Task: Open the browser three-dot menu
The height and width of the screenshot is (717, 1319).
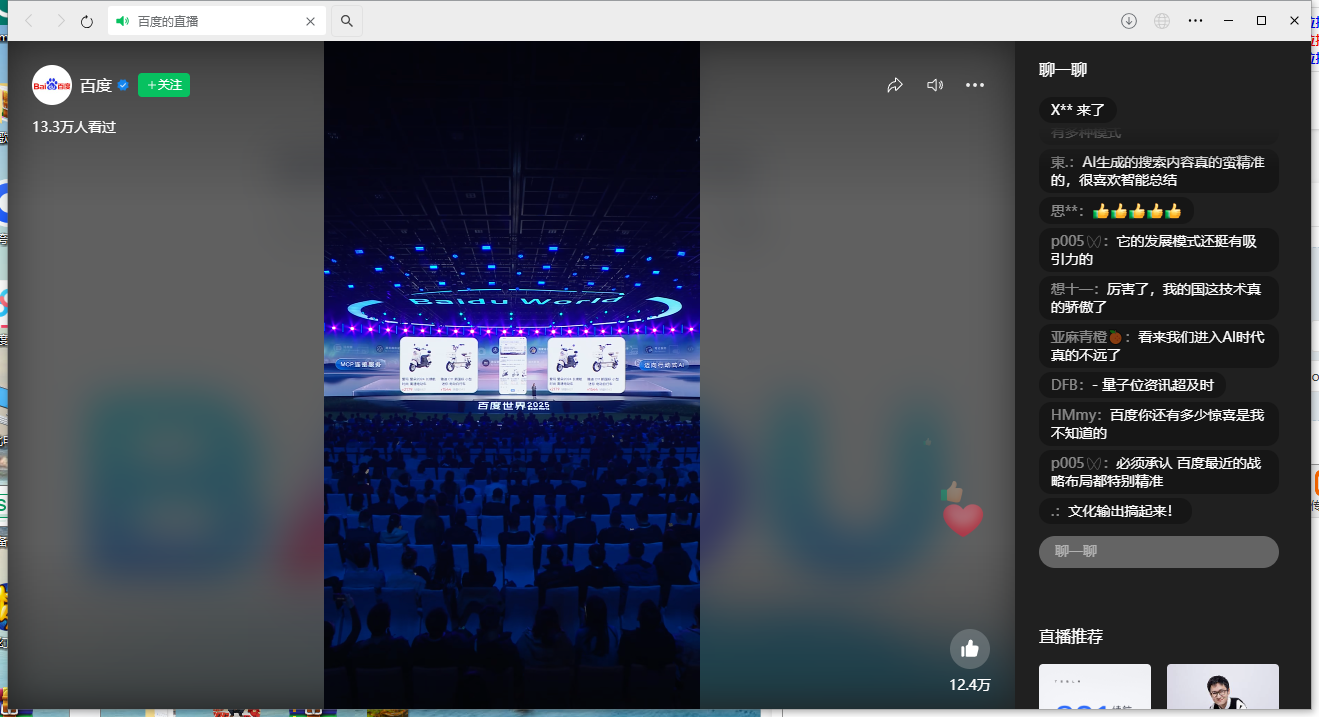Action: pos(1195,21)
